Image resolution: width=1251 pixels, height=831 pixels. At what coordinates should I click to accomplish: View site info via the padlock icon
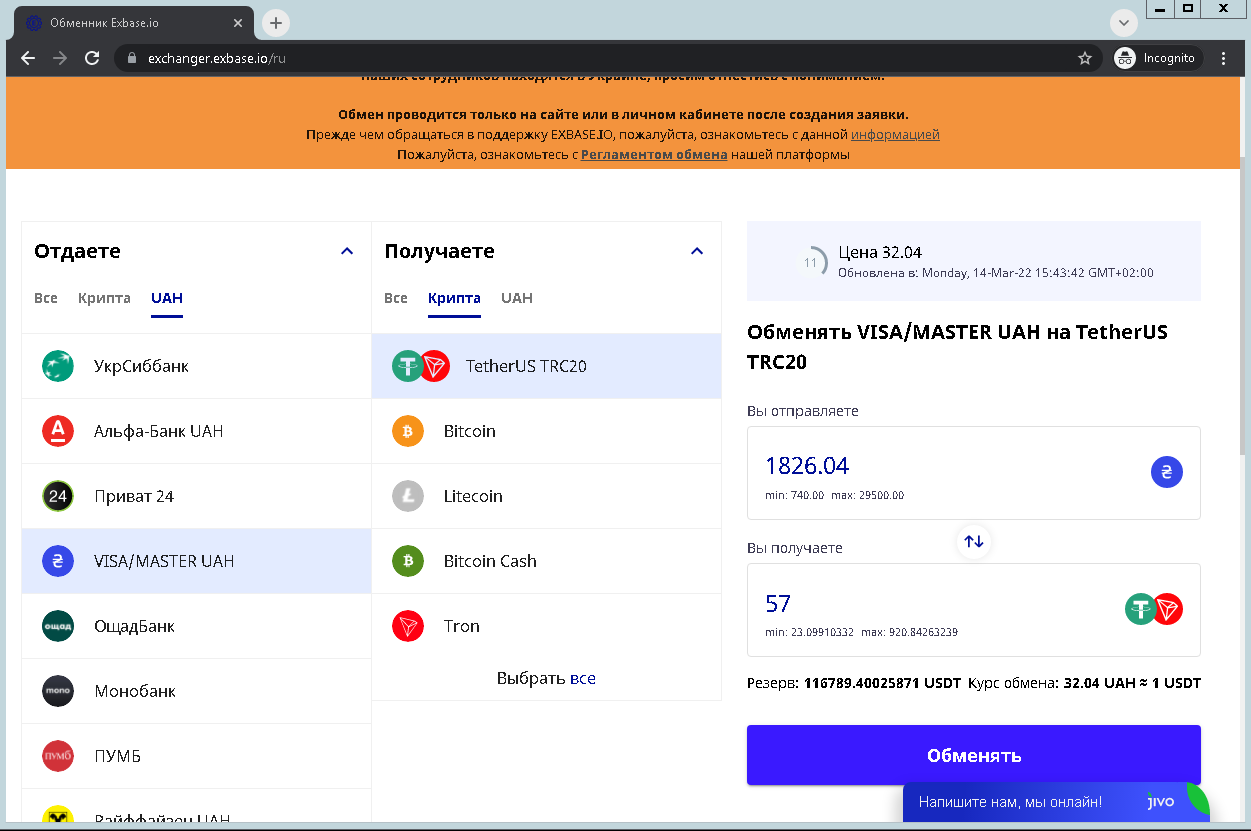tap(131, 58)
